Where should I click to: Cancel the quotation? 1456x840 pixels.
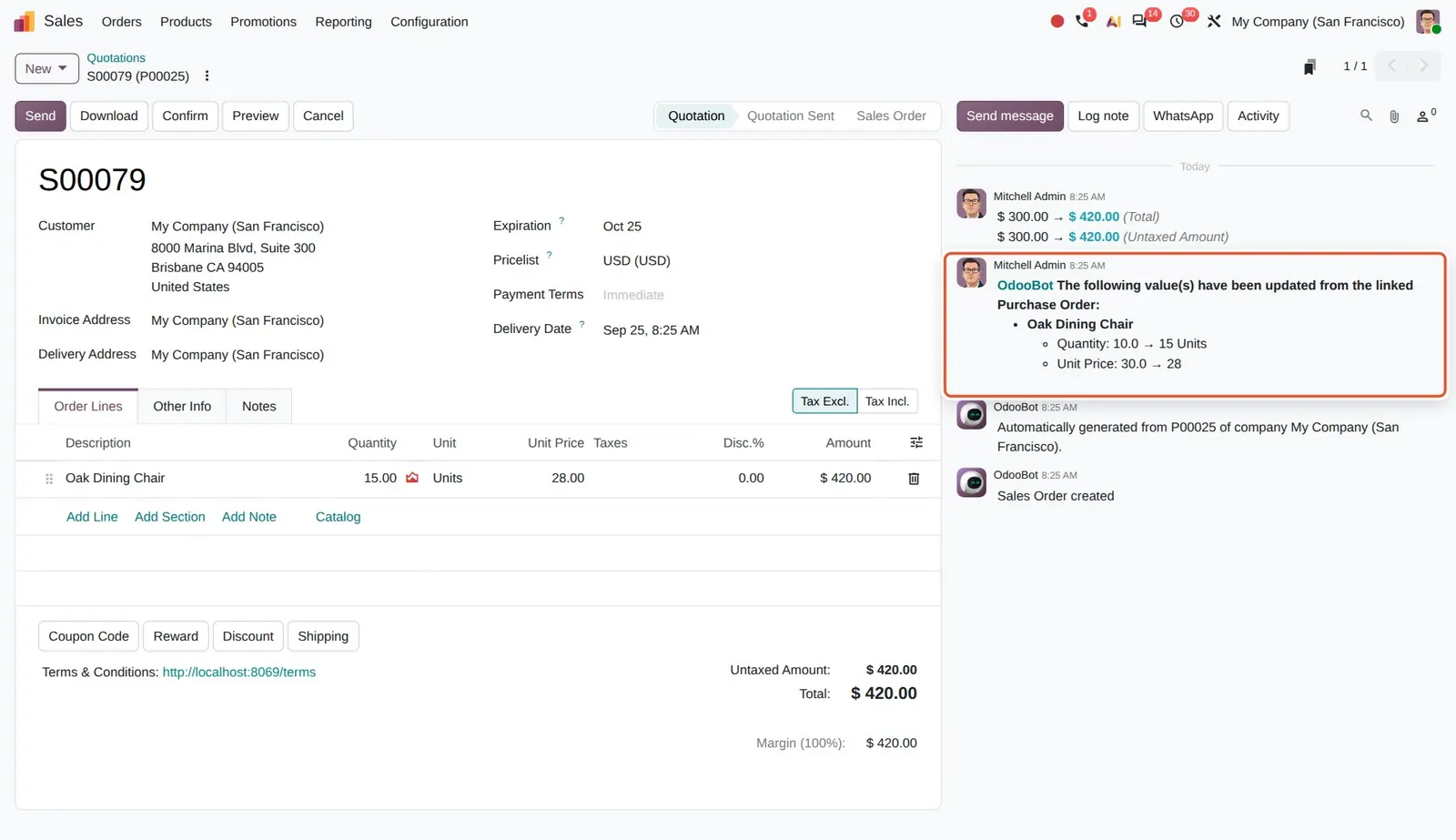[x=323, y=116]
